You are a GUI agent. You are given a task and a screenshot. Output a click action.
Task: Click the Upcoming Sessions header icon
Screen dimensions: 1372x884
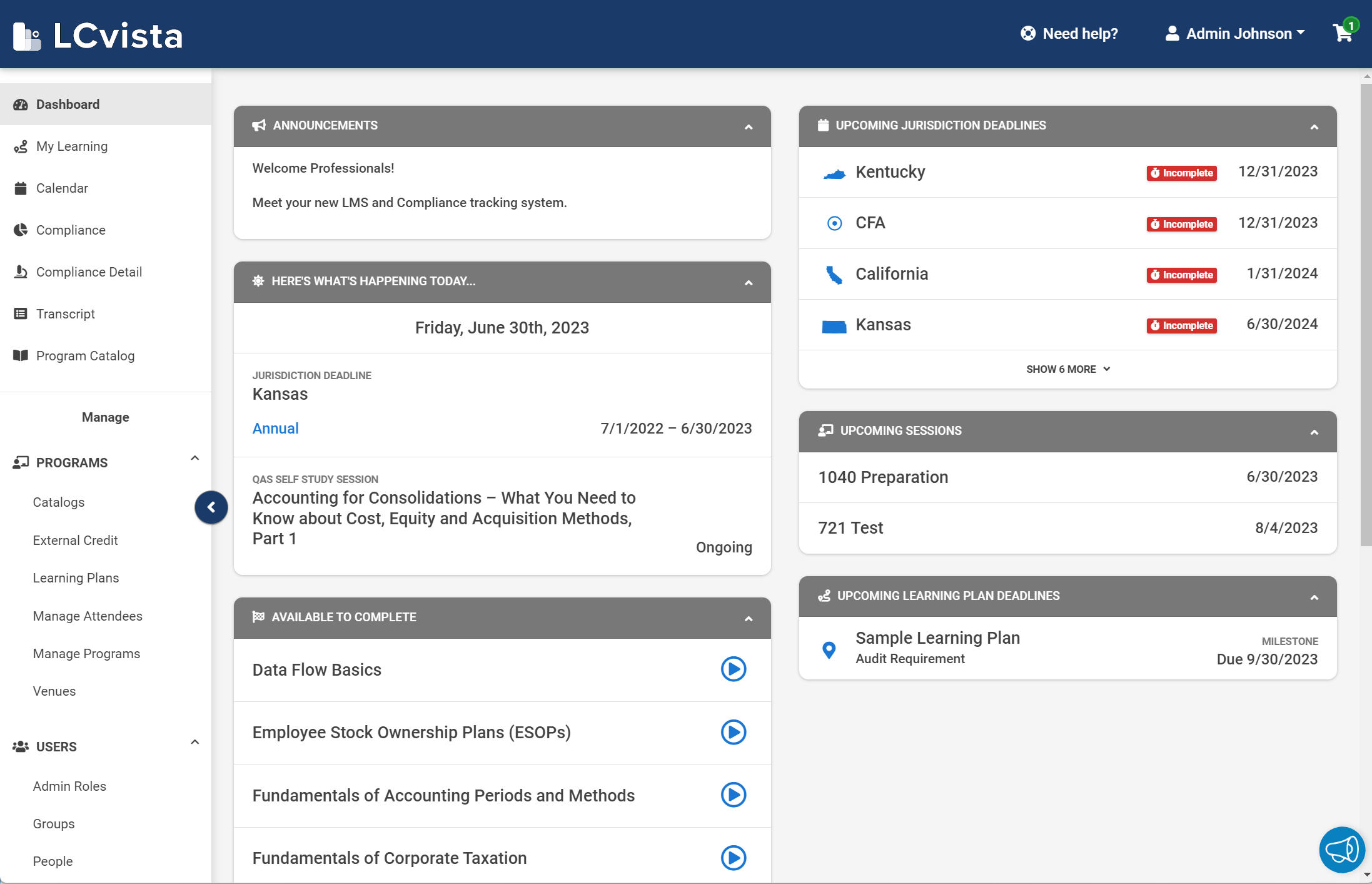pyautogui.click(x=825, y=430)
